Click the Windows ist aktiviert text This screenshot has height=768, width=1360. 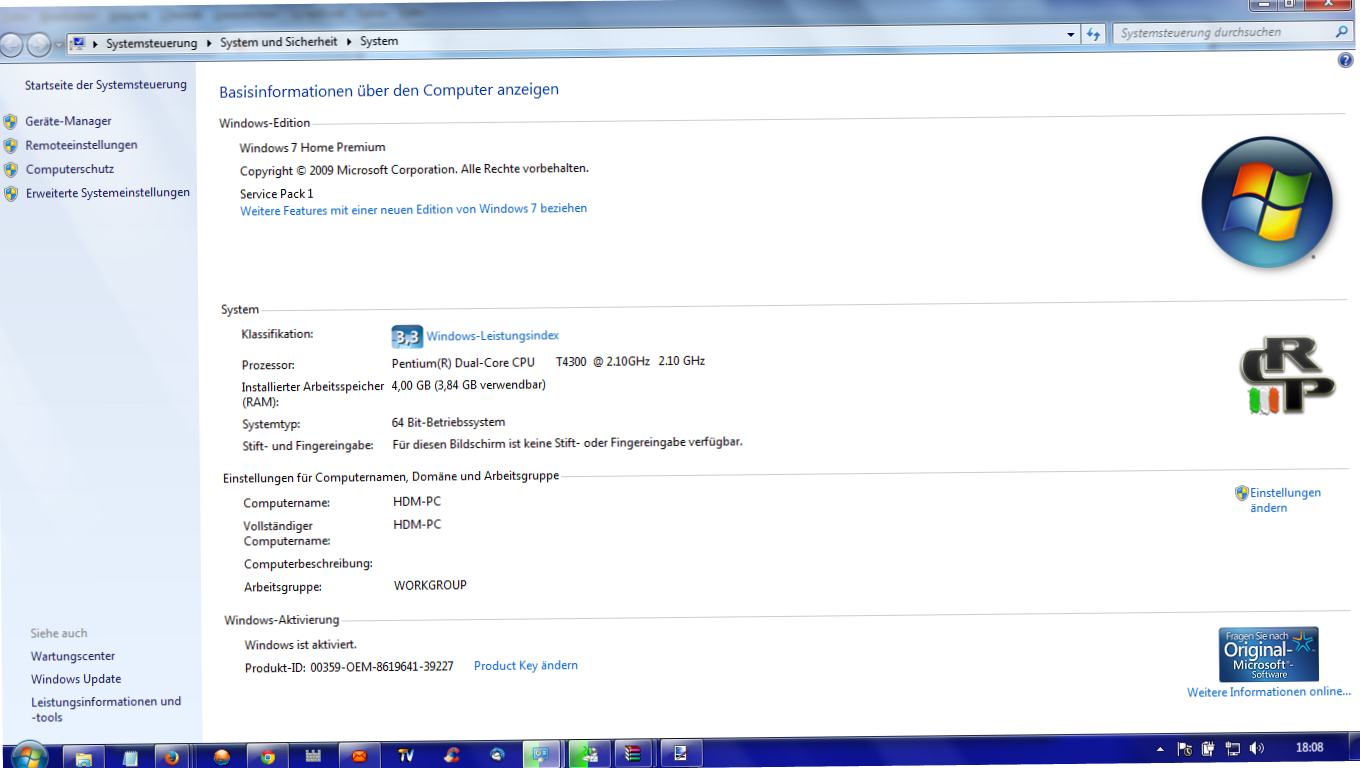[x=301, y=645]
